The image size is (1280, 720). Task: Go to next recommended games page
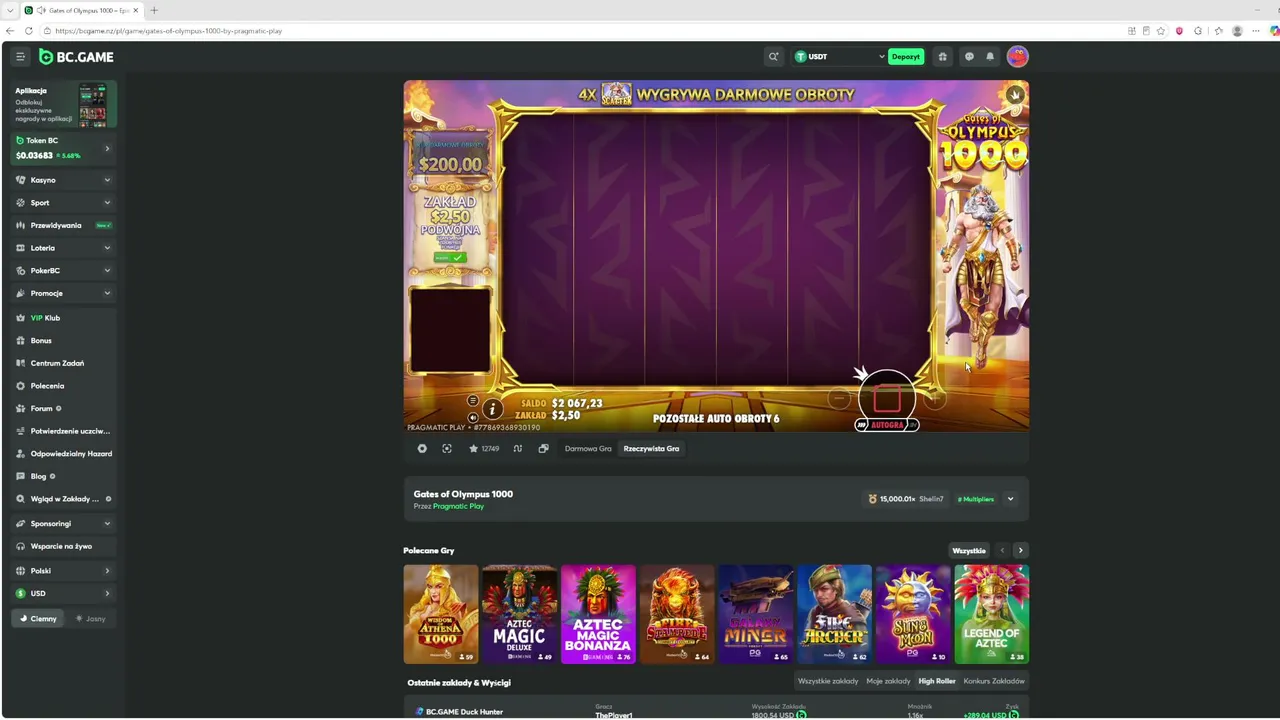coord(1020,551)
